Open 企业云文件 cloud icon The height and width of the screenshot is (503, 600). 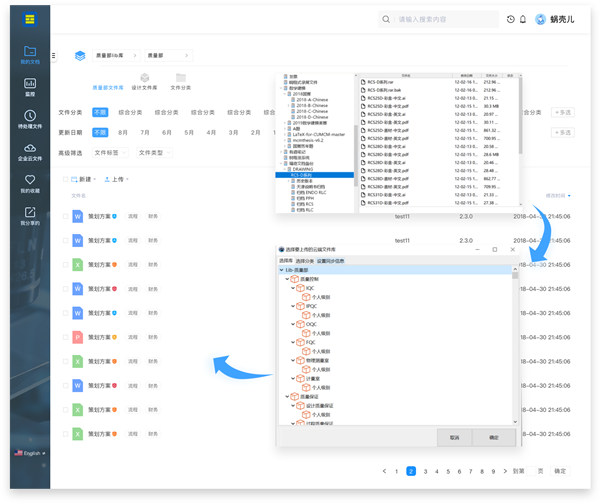click(x=30, y=152)
